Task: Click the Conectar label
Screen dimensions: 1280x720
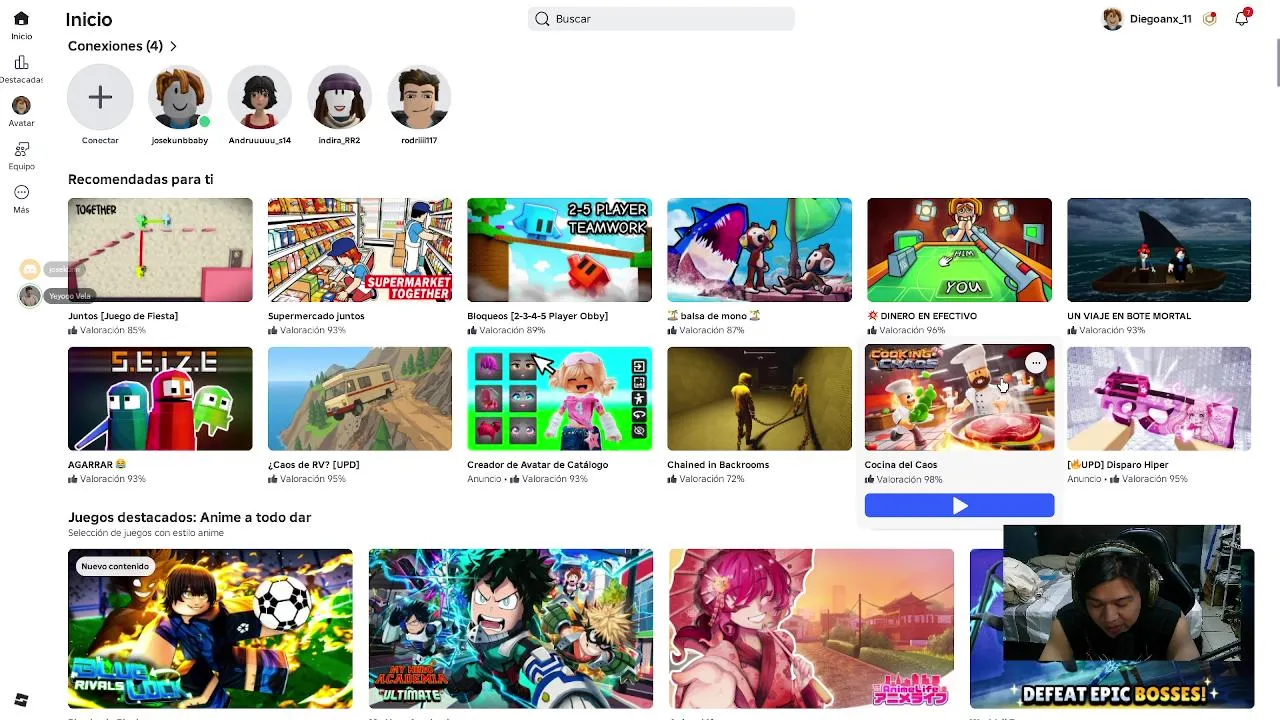Action: coord(100,141)
